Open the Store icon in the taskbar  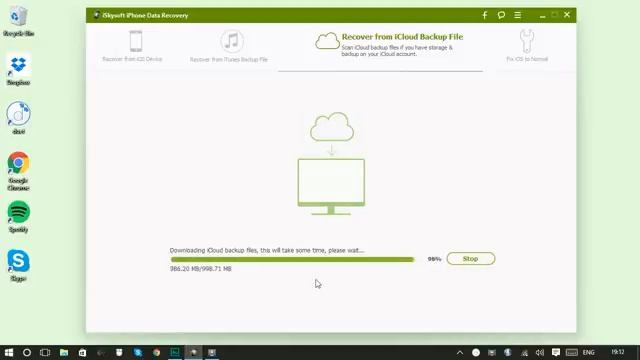pyautogui.click(x=82, y=352)
